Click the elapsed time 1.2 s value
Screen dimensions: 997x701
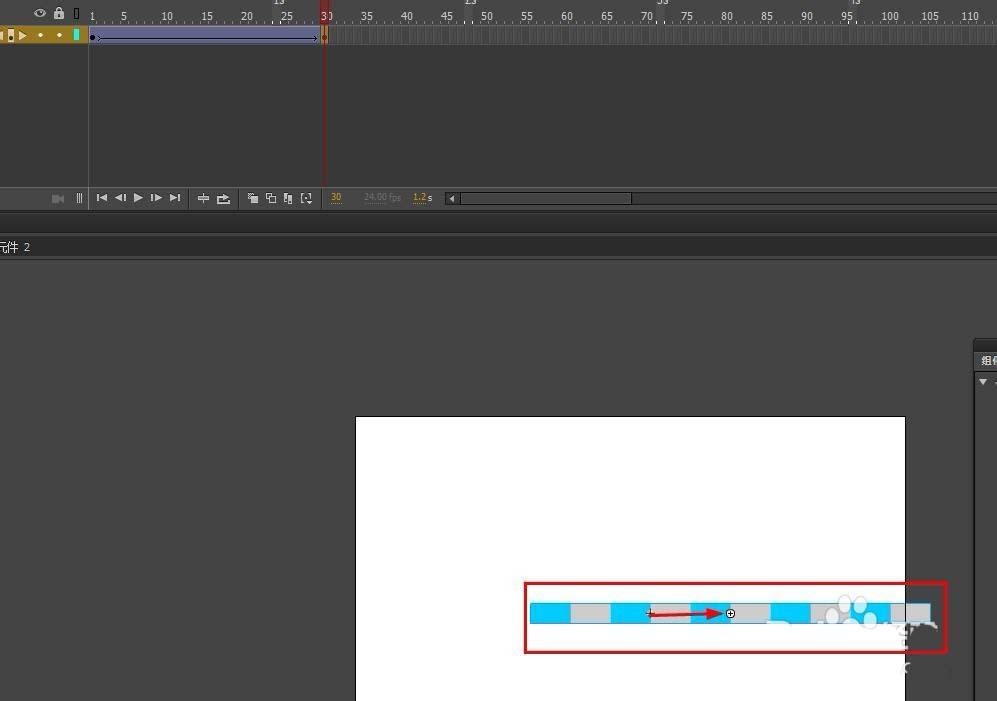(x=422, y=197)
